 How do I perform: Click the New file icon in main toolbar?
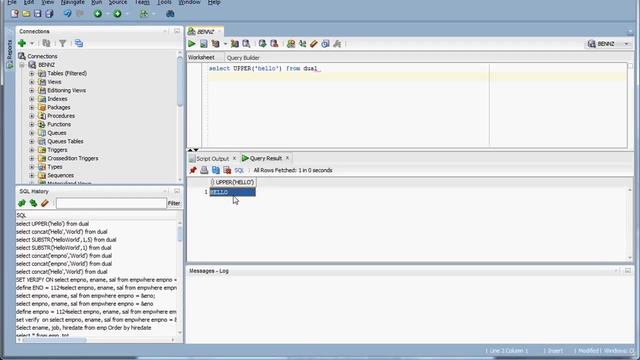pyautogui.click(x=15, y=13)
